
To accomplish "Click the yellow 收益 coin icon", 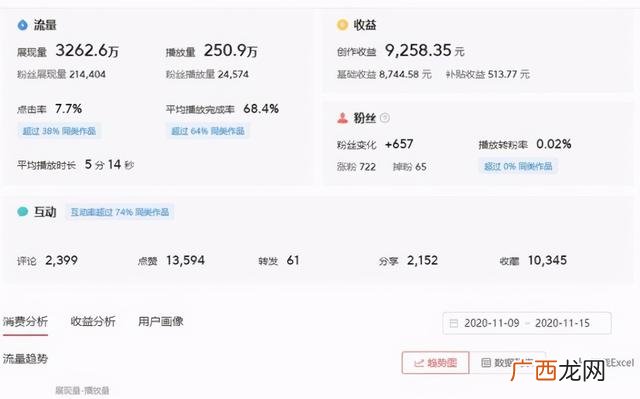I will [342, 25].
